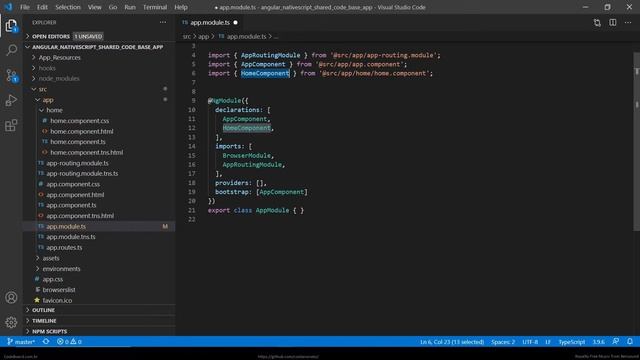Collapse the src folder
The image size is (640, 360).
(99, 89)
